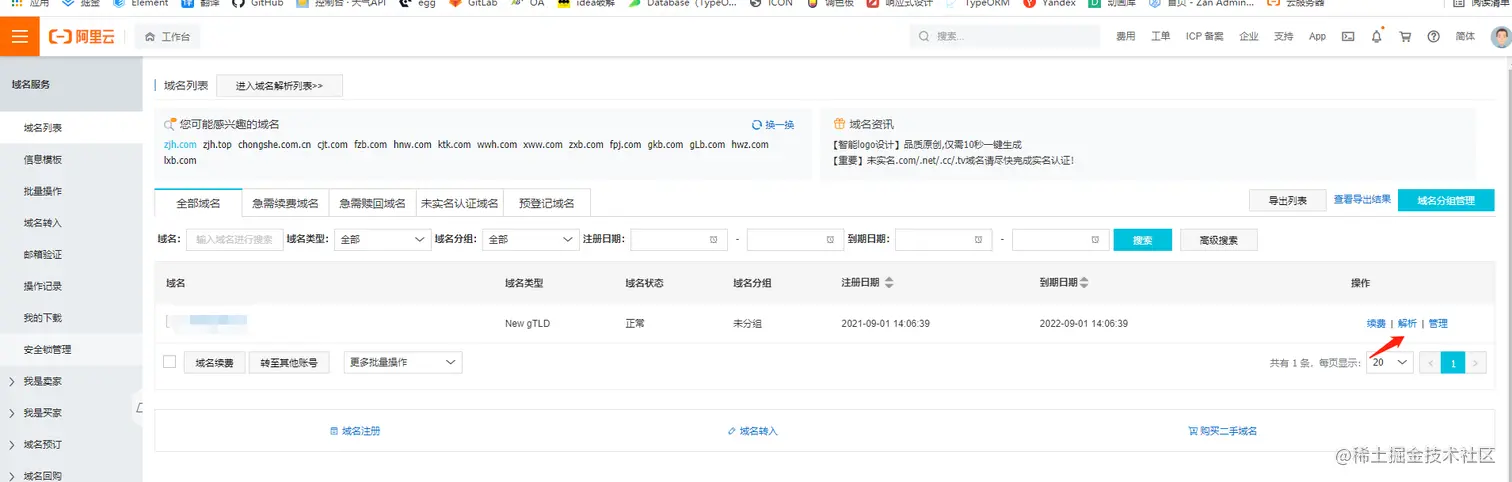1512x482 pixels.
Task: Go to next page arrow
Action: (1476, 363)
